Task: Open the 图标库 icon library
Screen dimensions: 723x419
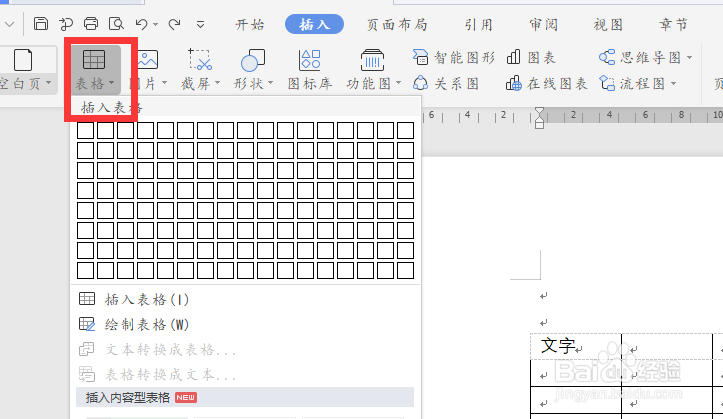Action: click(310, 69)
